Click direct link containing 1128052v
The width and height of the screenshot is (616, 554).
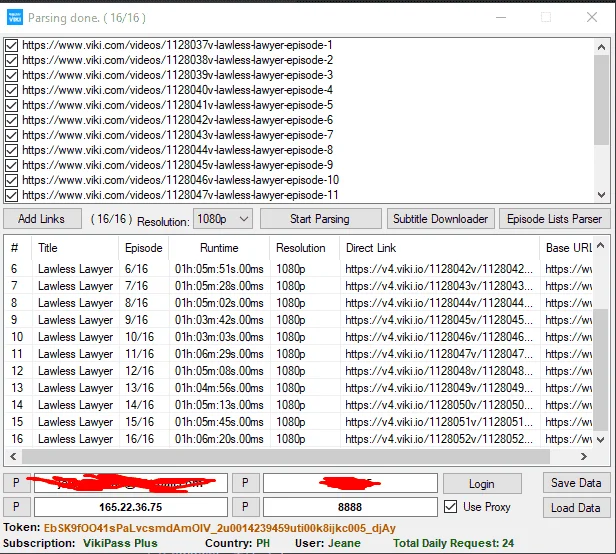[439, 439]
